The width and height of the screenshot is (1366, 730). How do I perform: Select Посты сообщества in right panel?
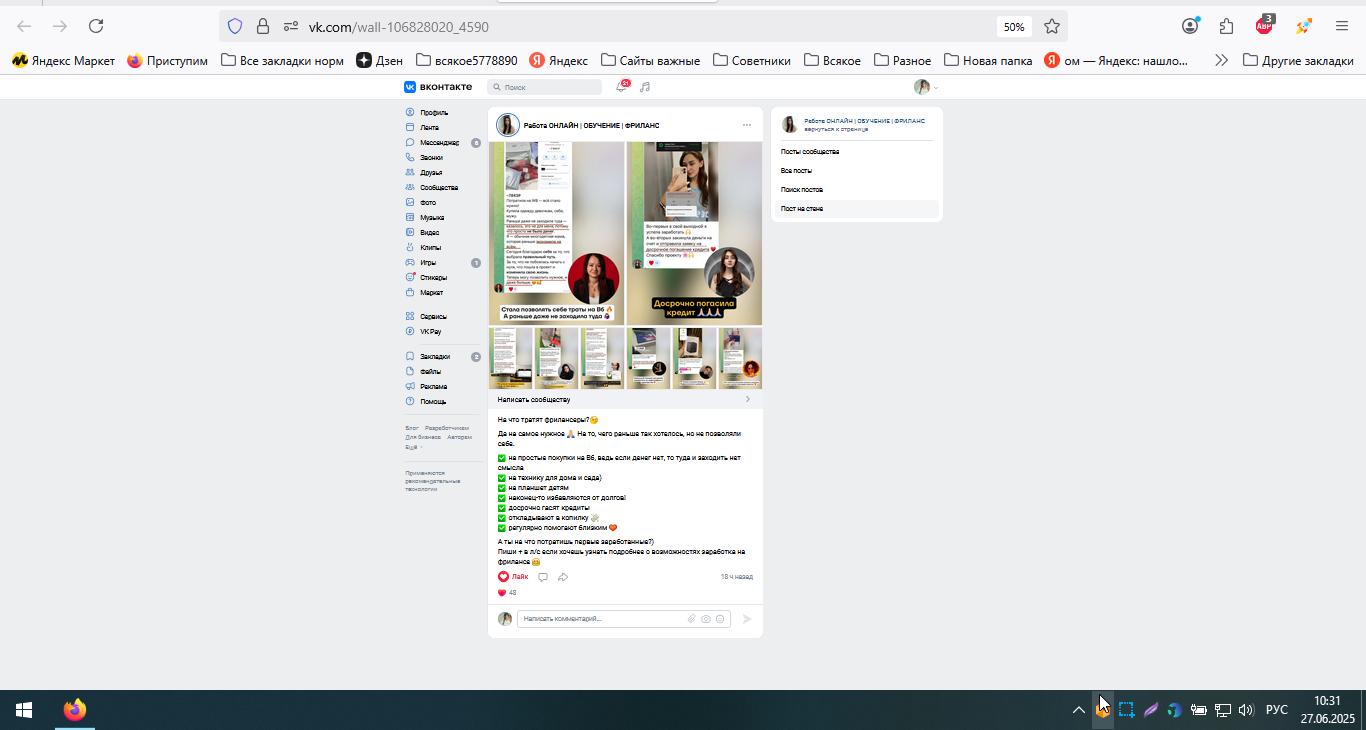coord(857,152)
